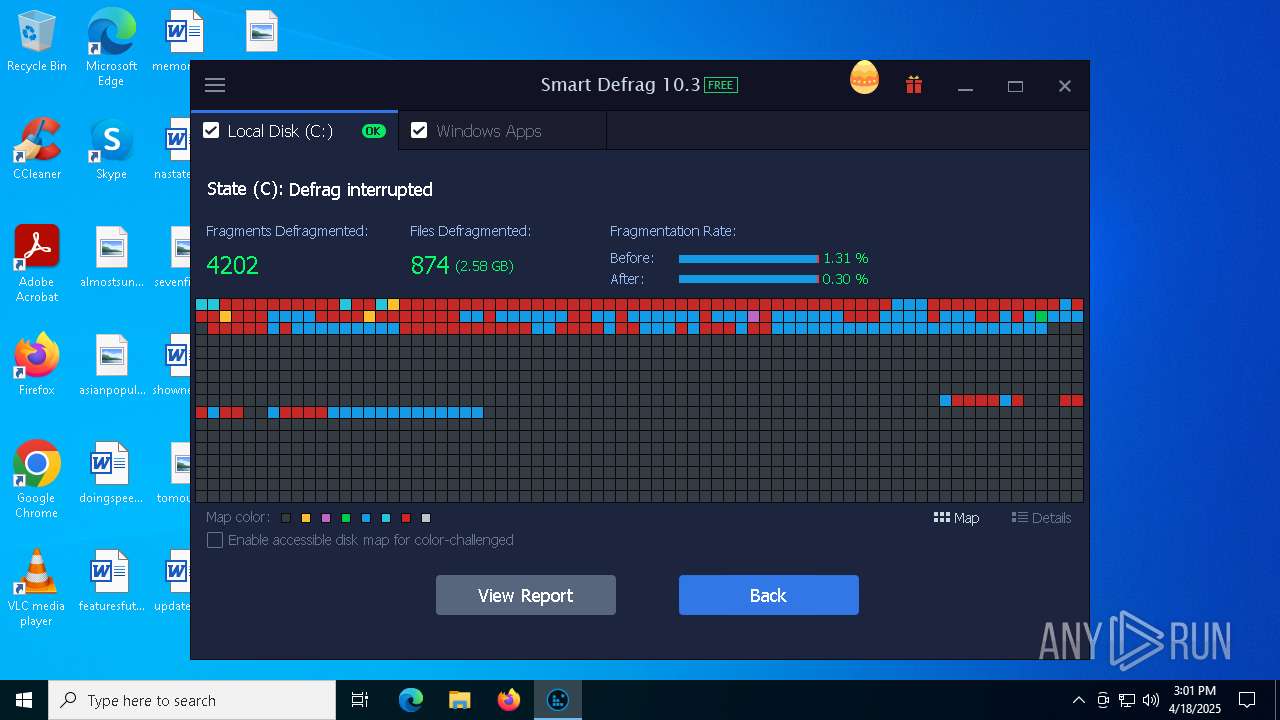Open the Smart Defrag hamburger menu
This screenshot has width=1280, height=720.
pyautogui.click(x=215, y=86)
